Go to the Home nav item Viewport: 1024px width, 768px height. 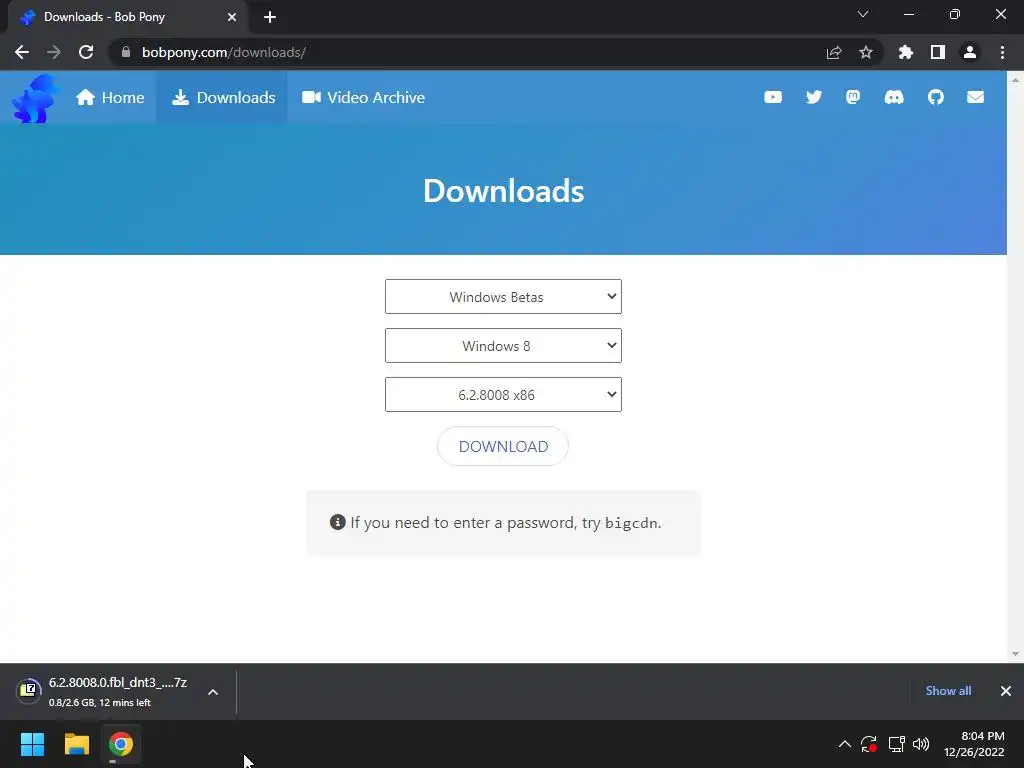coord(110,97)
